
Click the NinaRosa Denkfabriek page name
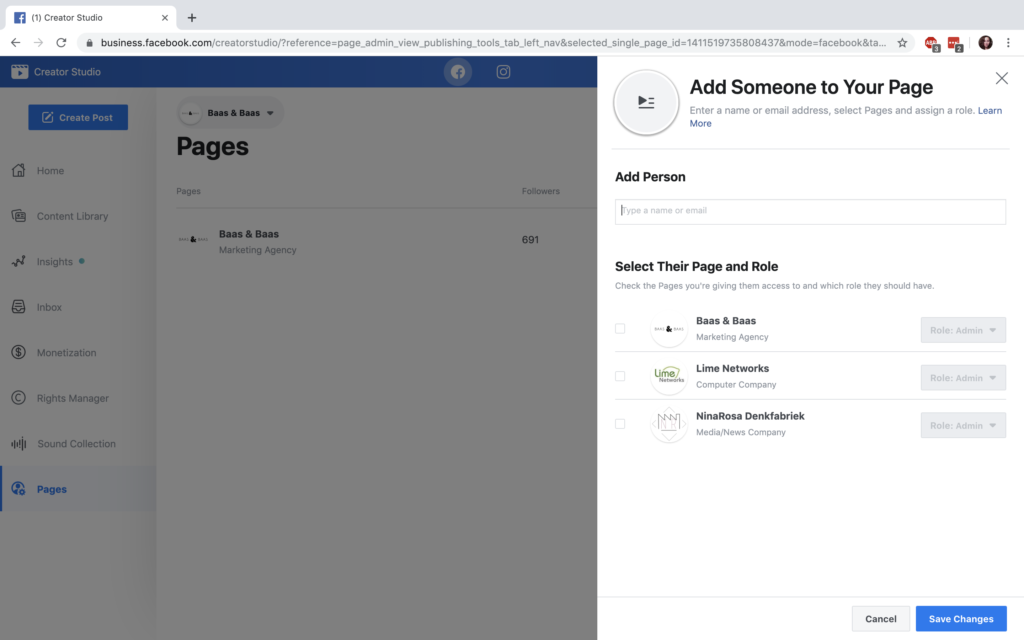[x=750, y=416]
